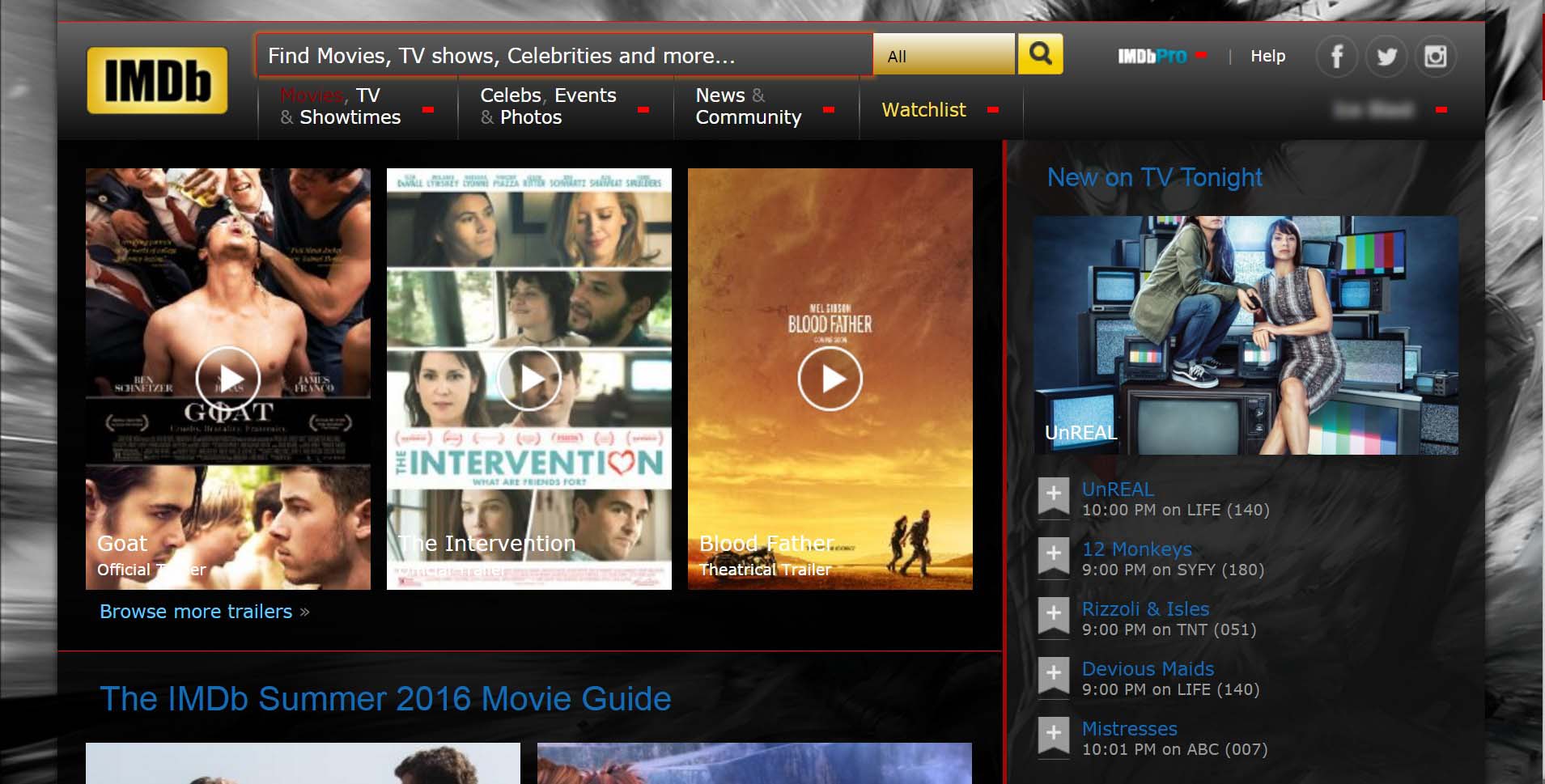The height and width of the screenshot is (784, 1545).
Task: Open the Goat title caption
Action: [122, 544]
